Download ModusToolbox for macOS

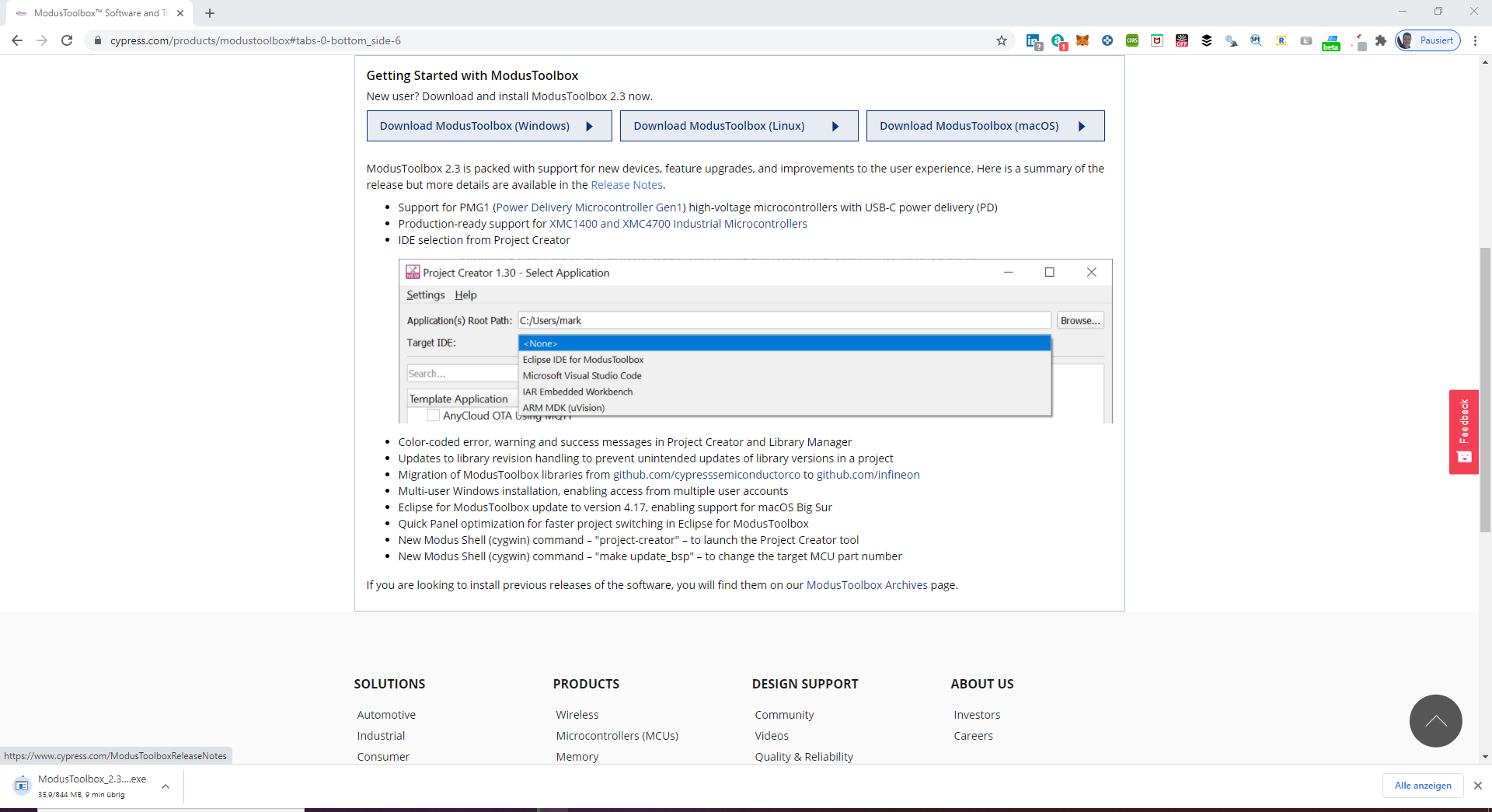click(985, 126)
